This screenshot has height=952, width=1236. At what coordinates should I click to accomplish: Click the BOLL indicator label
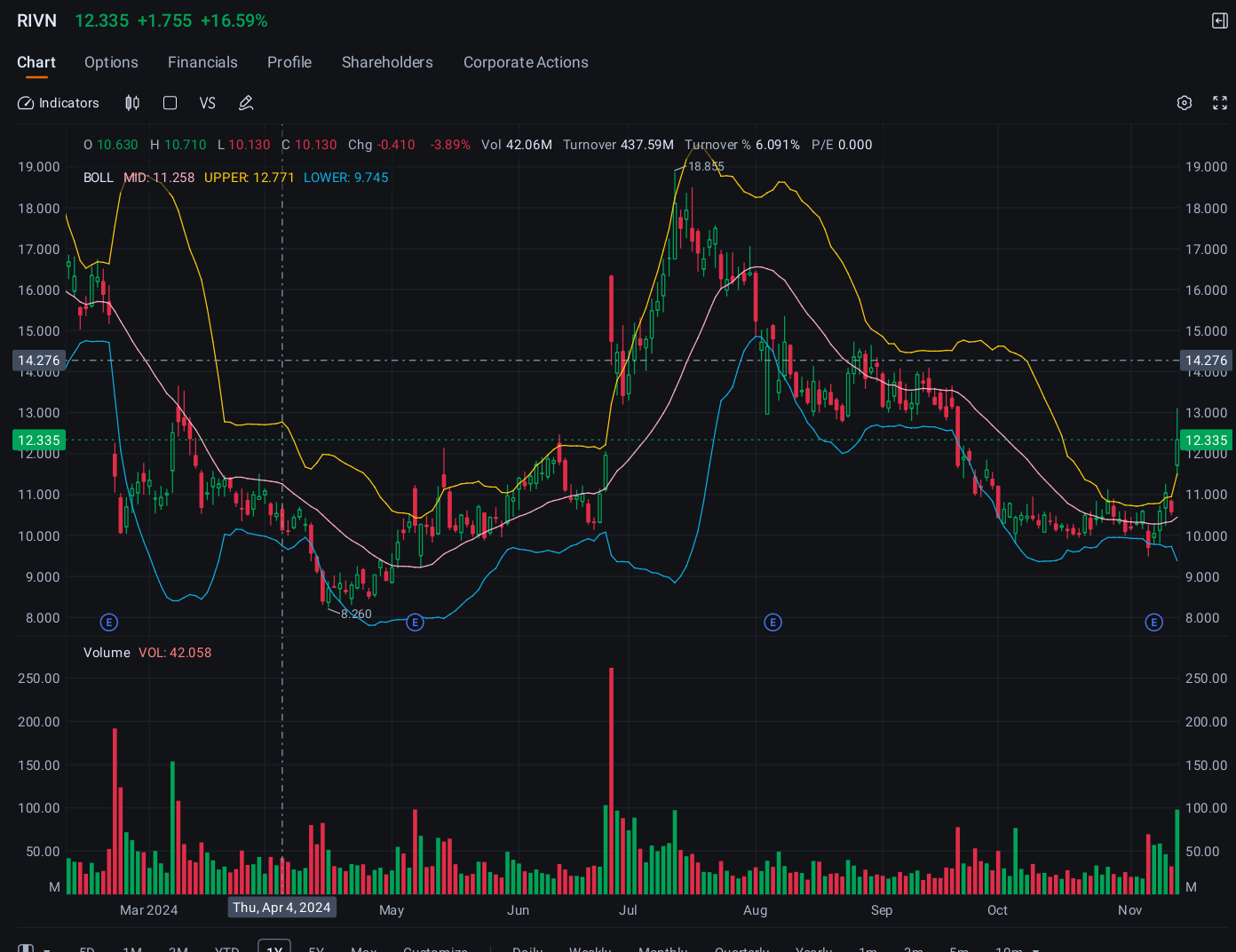[99, 178]
